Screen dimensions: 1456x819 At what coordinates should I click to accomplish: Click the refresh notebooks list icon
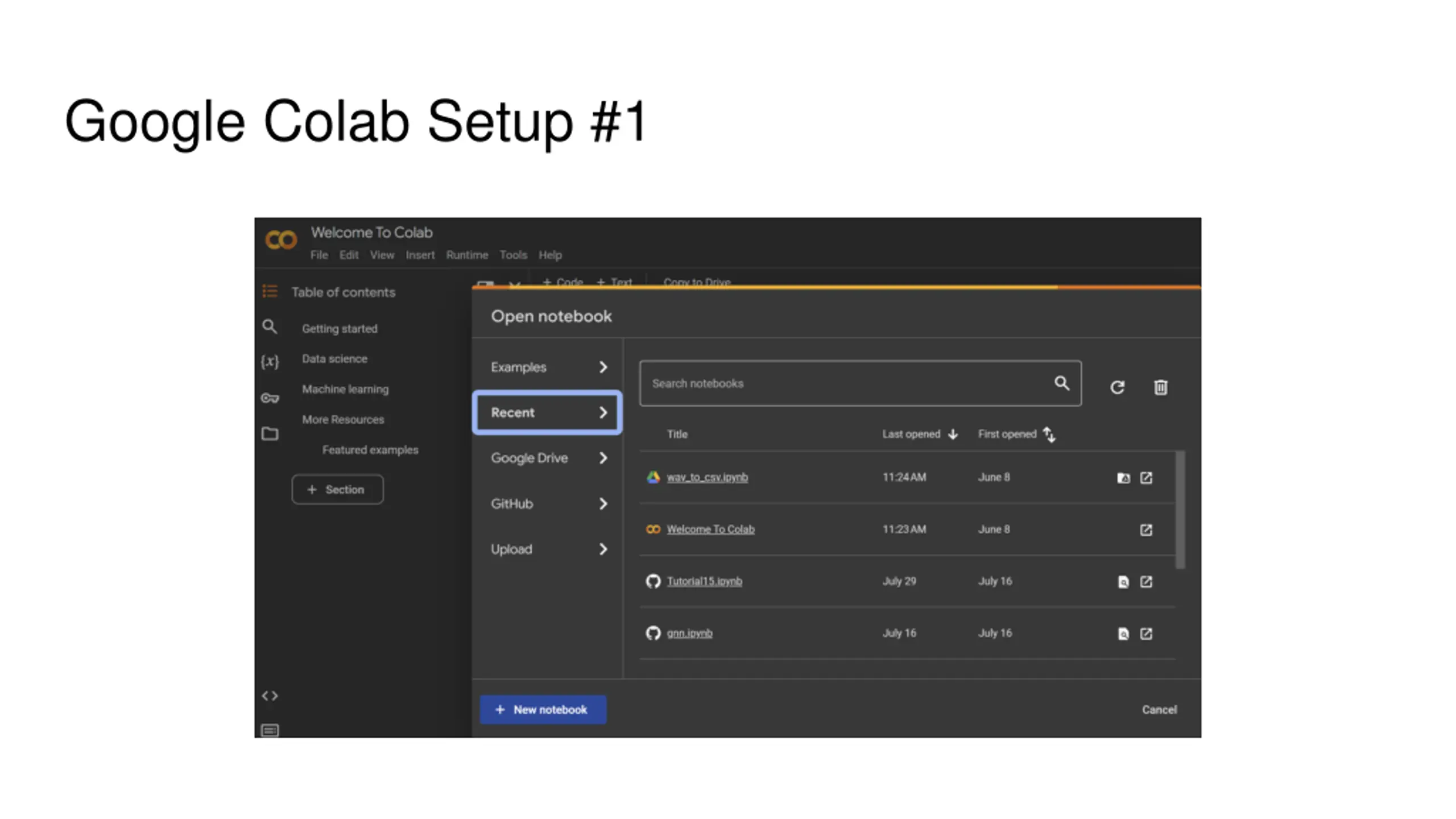click(x=1117, y=387)
